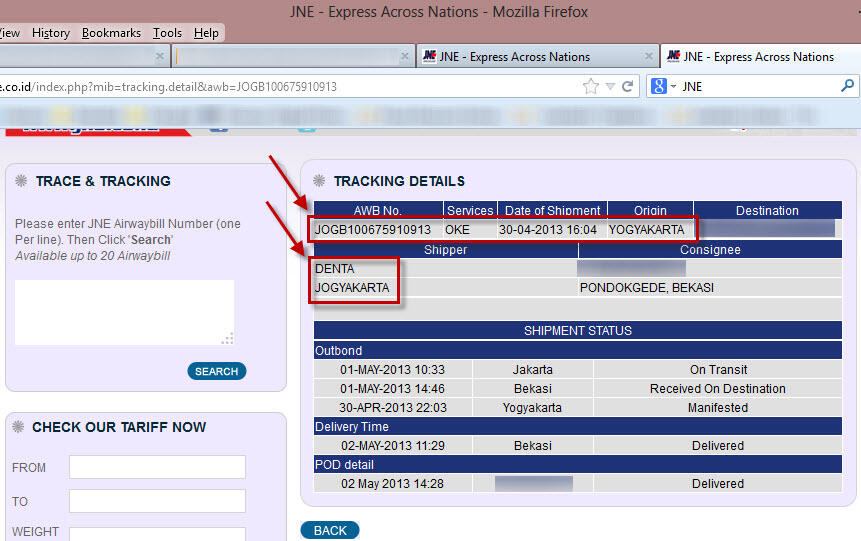Click the Received On Destination status
The image size is (861, 541).
pos(718,389)
